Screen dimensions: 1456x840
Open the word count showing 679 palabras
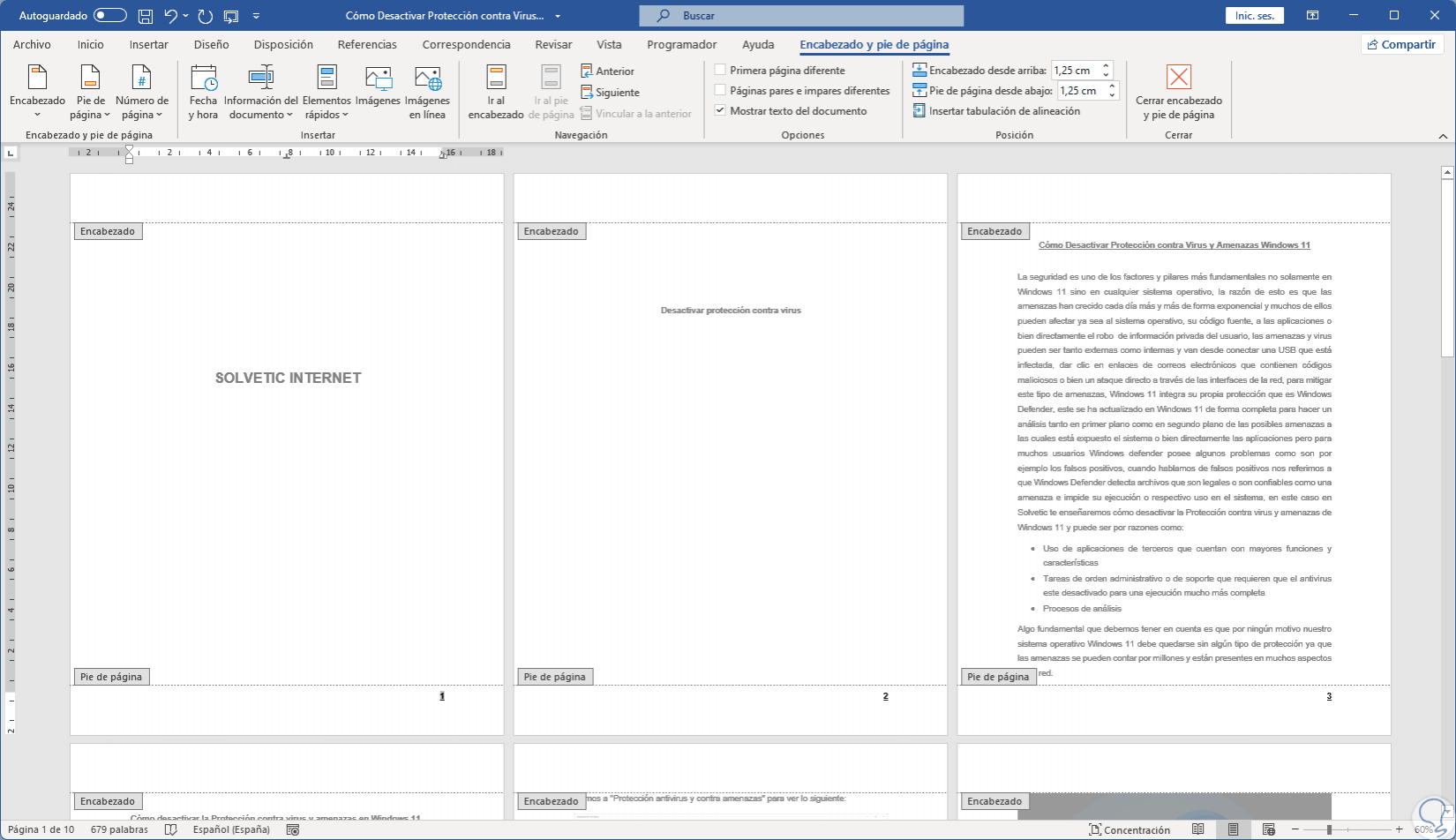coord(119,829)
